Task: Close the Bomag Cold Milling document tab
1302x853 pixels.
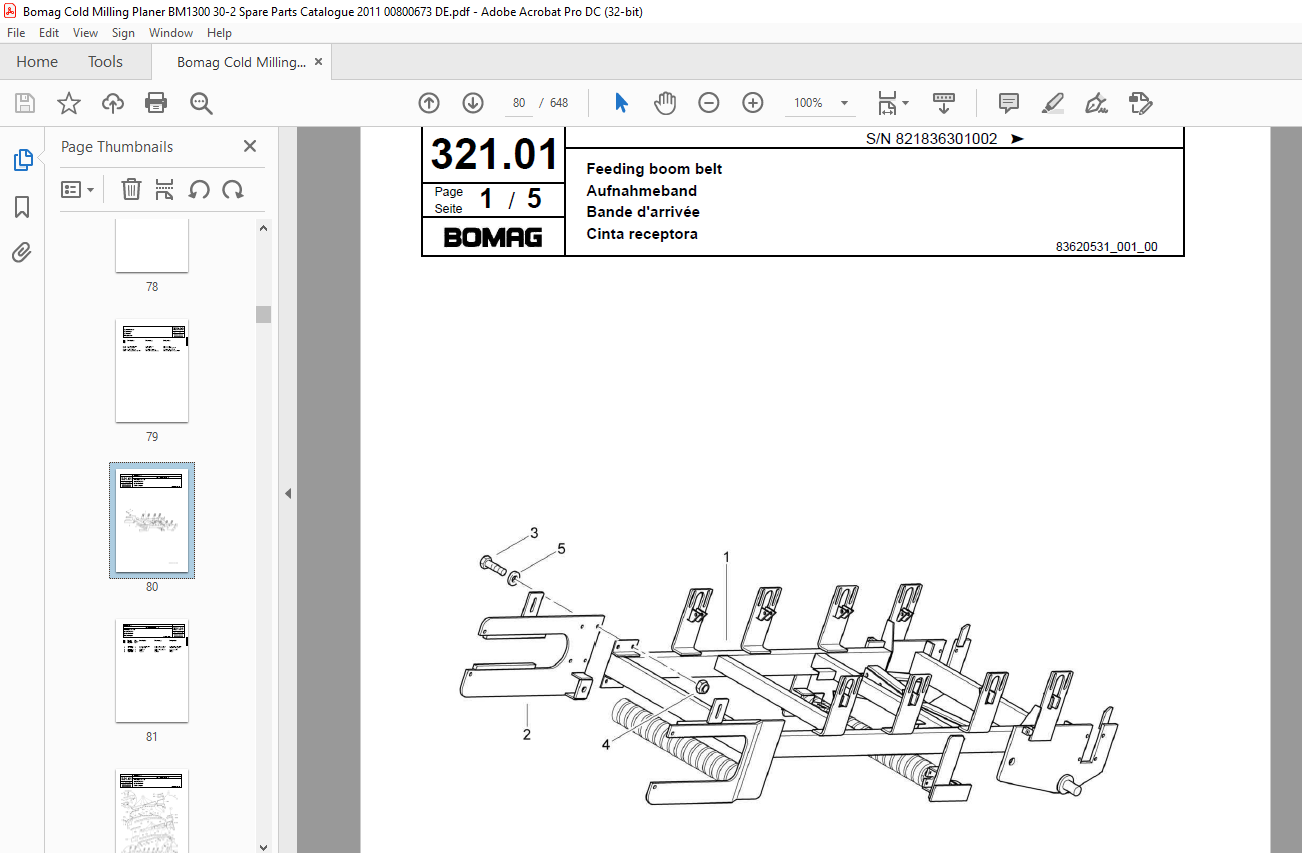Action: (x=319, y=62)
